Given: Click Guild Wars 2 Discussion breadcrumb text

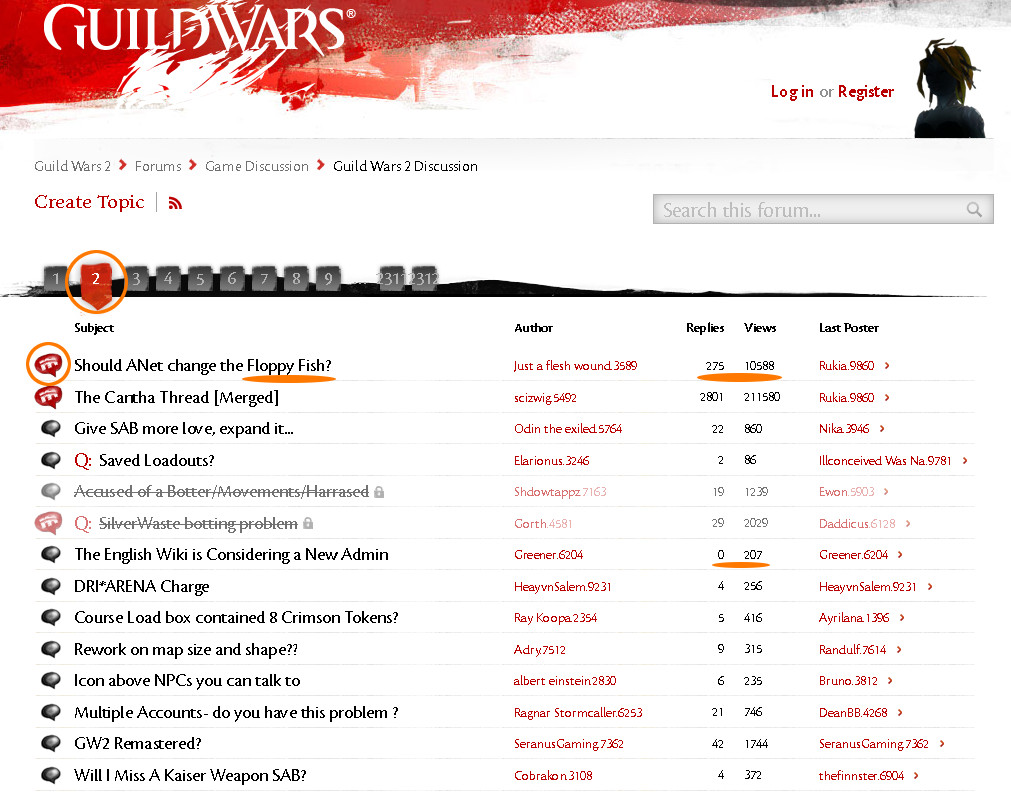Looking at the screenshot, I should point(405,166).
